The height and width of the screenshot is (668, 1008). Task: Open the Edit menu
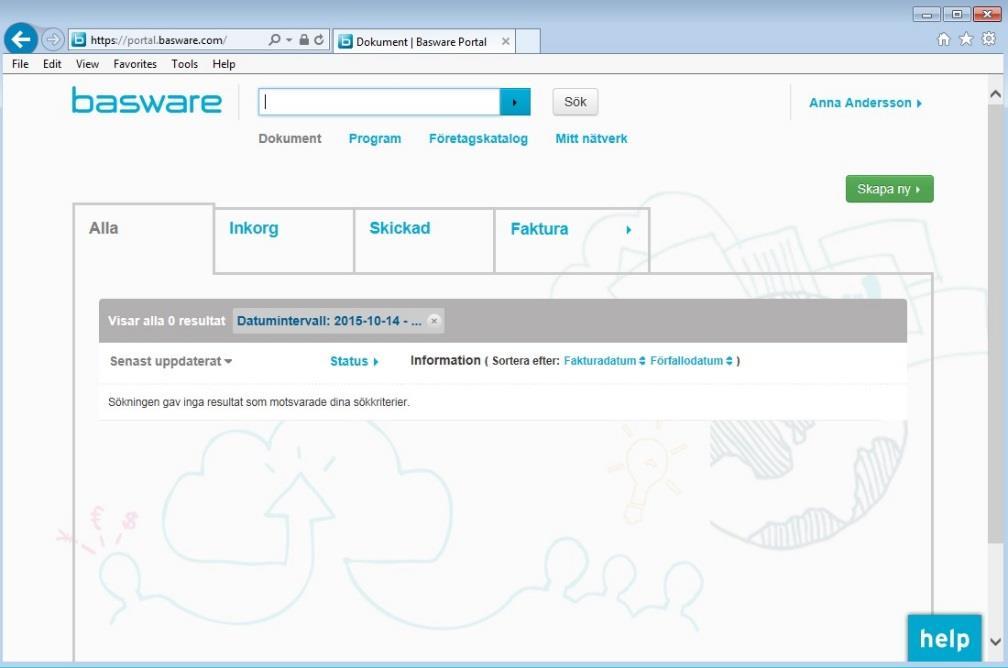pos(52,64)
